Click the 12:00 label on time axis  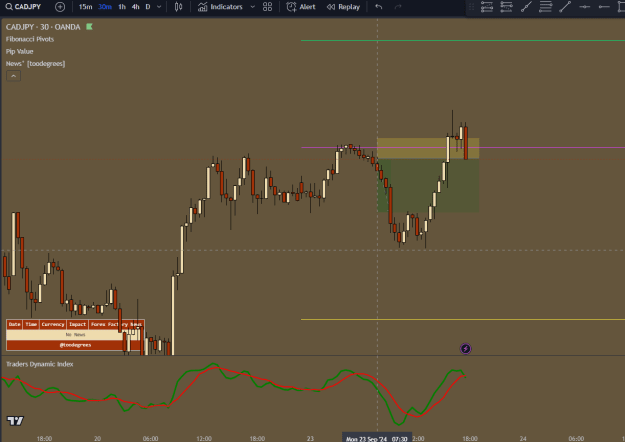(x=204, y=438)
